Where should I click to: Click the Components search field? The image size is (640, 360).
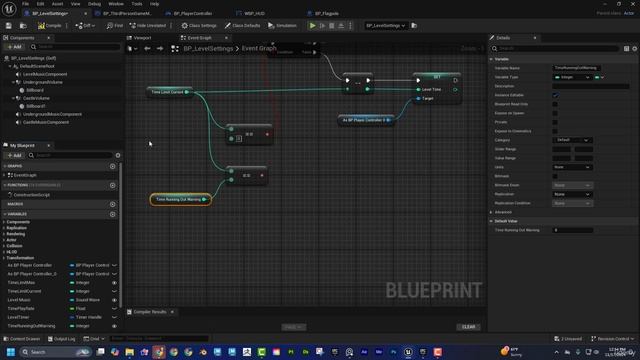76,47
